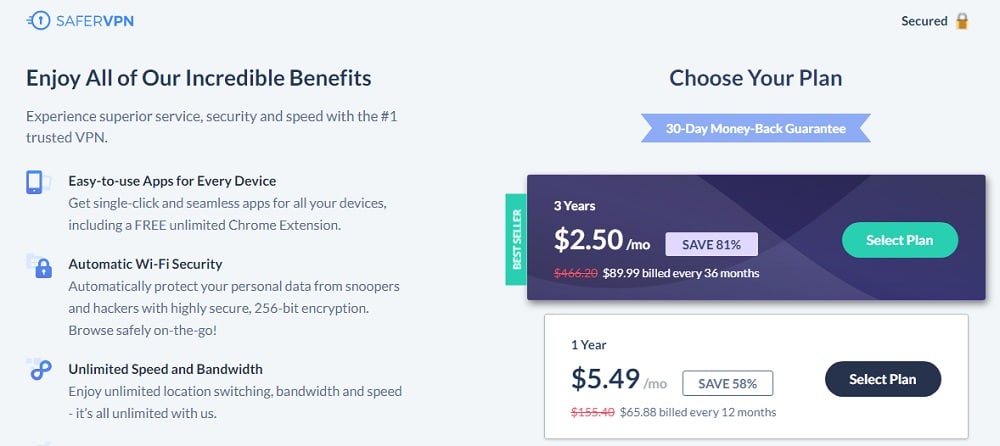The height and width of the screenshot is (446, 1000).
Task: Select the 1 Year plan button
Action: point(883,379)
